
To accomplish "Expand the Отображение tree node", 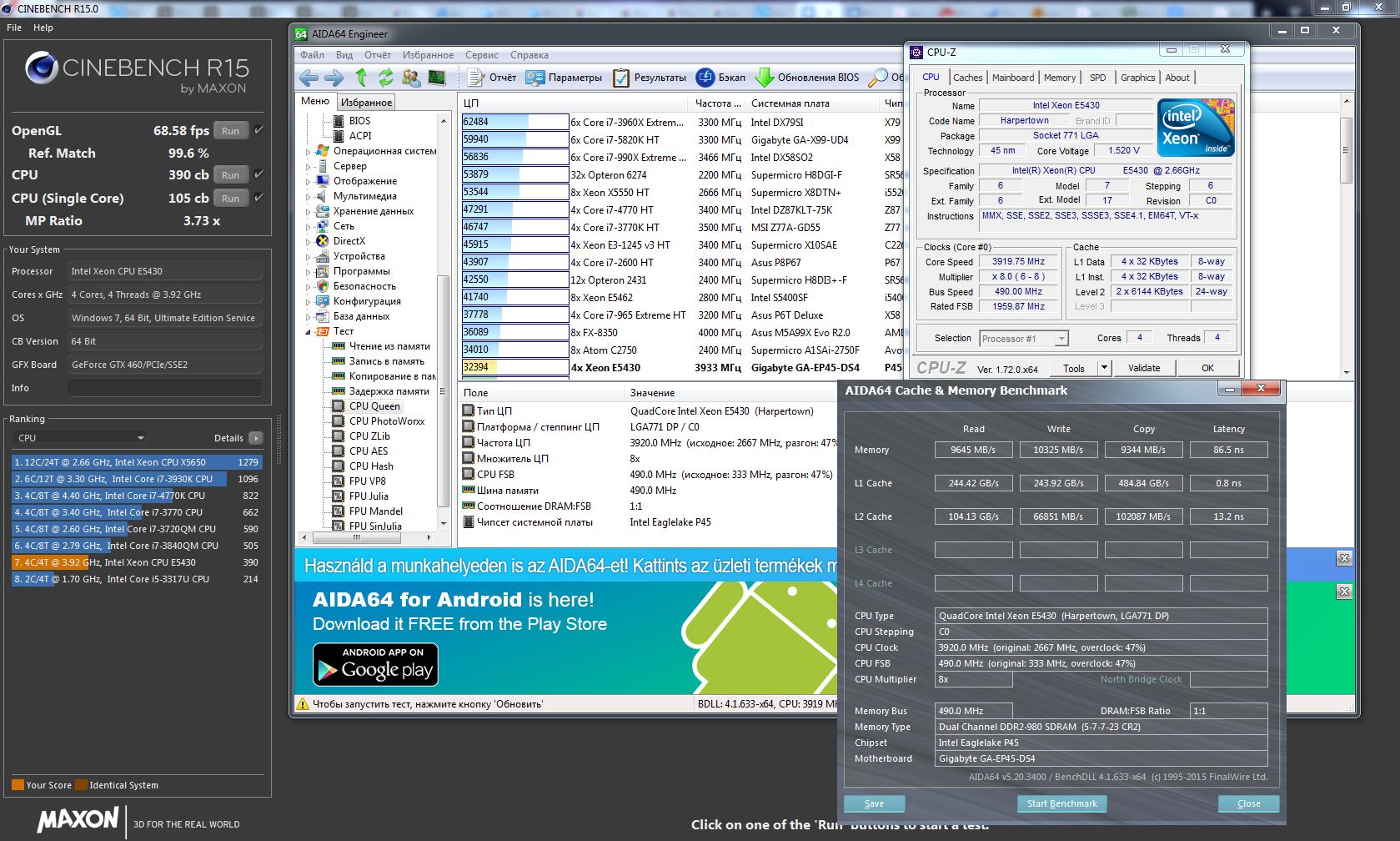I will (x=308, y=182).
